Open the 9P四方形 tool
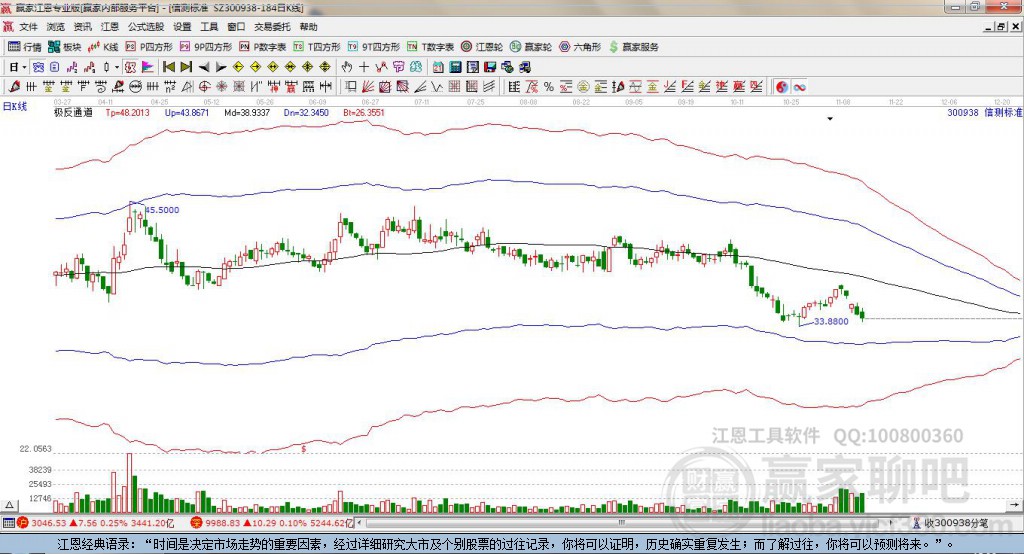Viewport: 1024px width, 554px height. point(206,47)
